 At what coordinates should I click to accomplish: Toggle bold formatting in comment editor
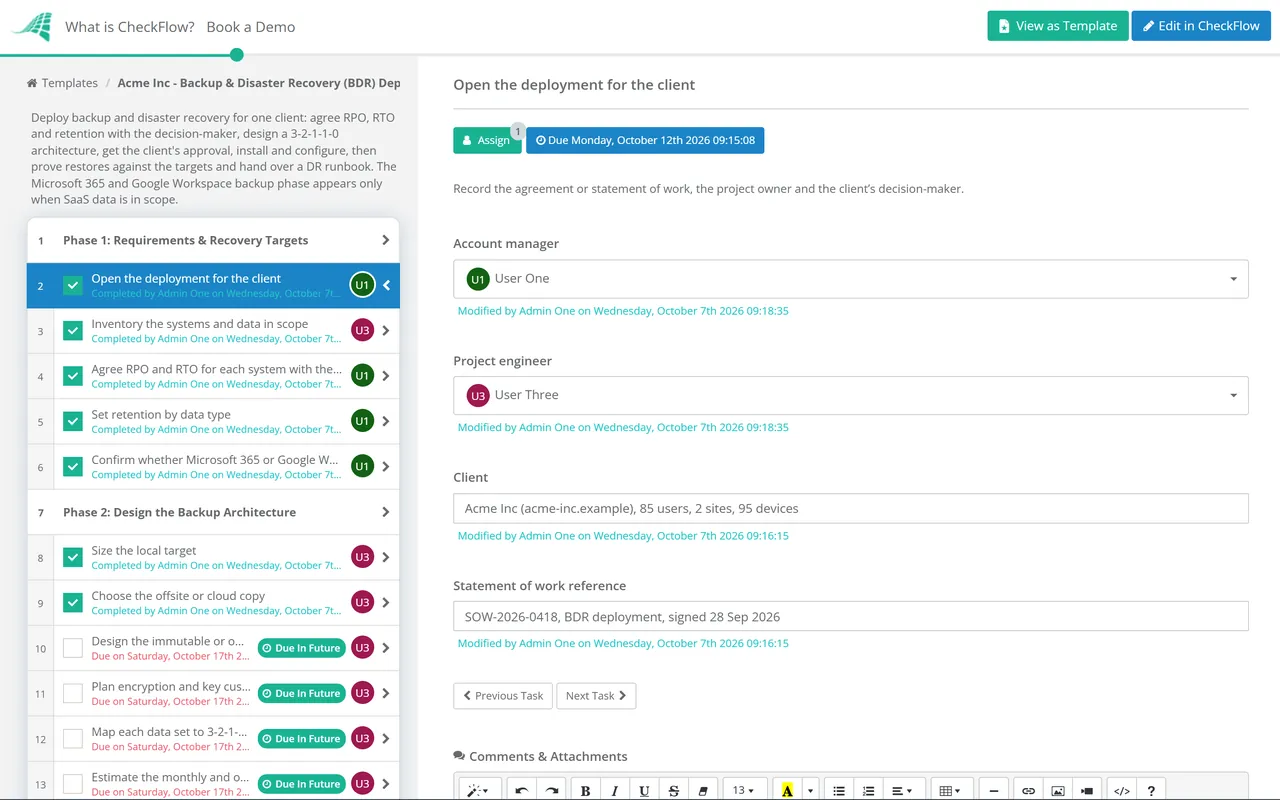tap(585, 790)
